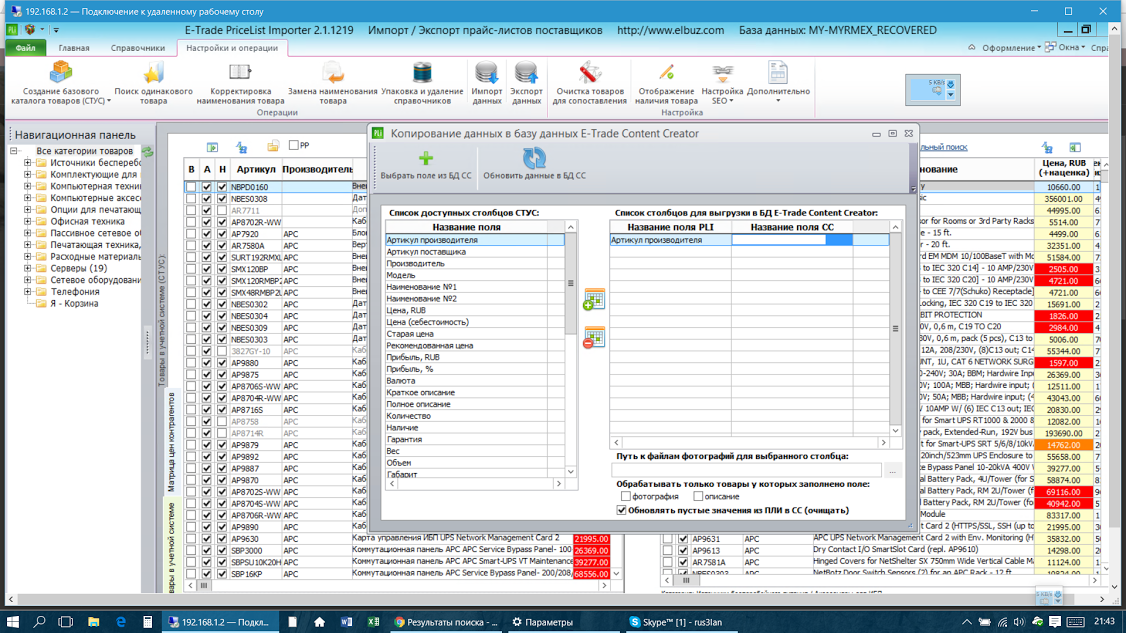Toggle column В checkbox for SBP3000 row
The image size is (1126, 633).
(191, 550)
